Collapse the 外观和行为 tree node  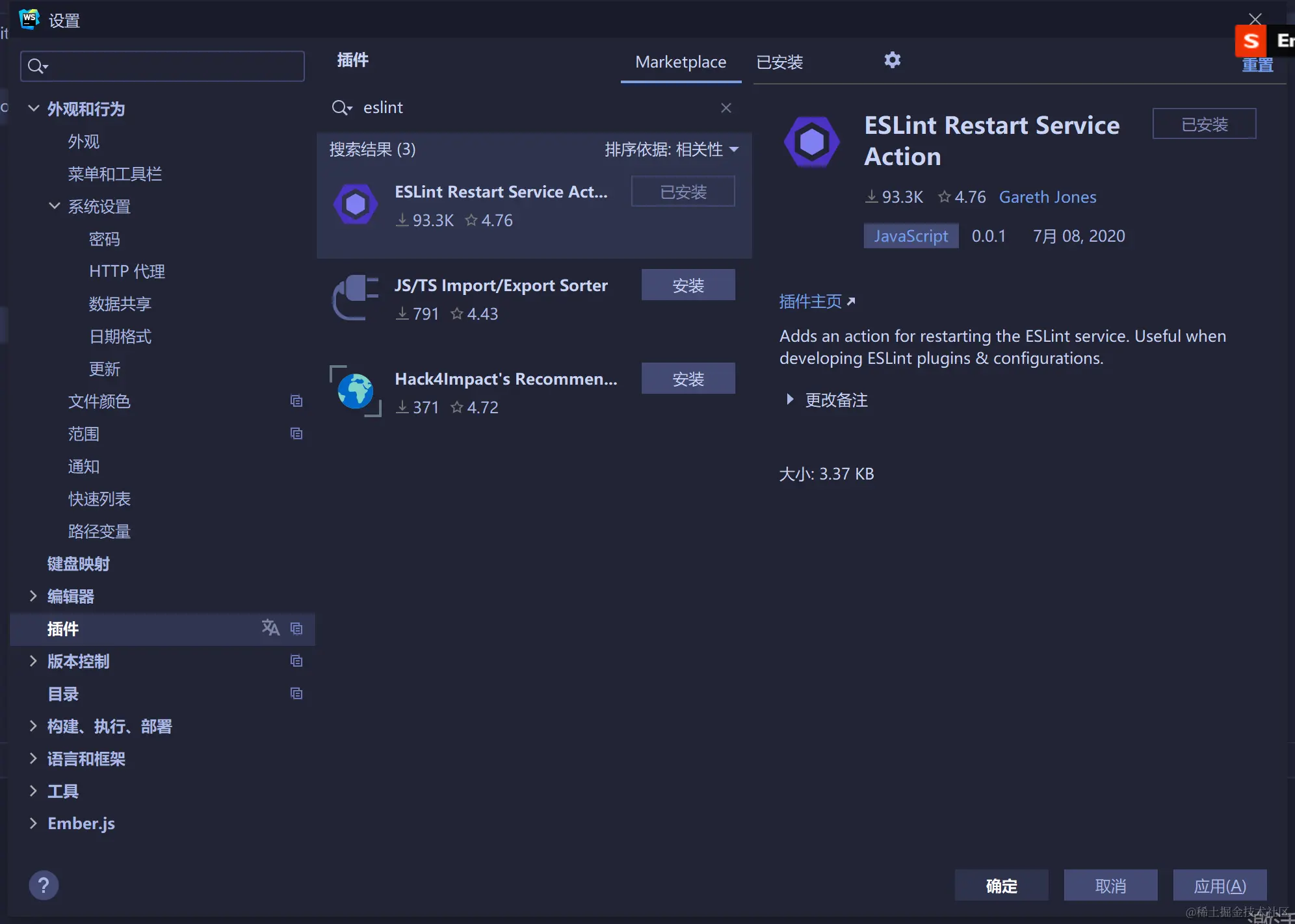[x=34, y=109]
